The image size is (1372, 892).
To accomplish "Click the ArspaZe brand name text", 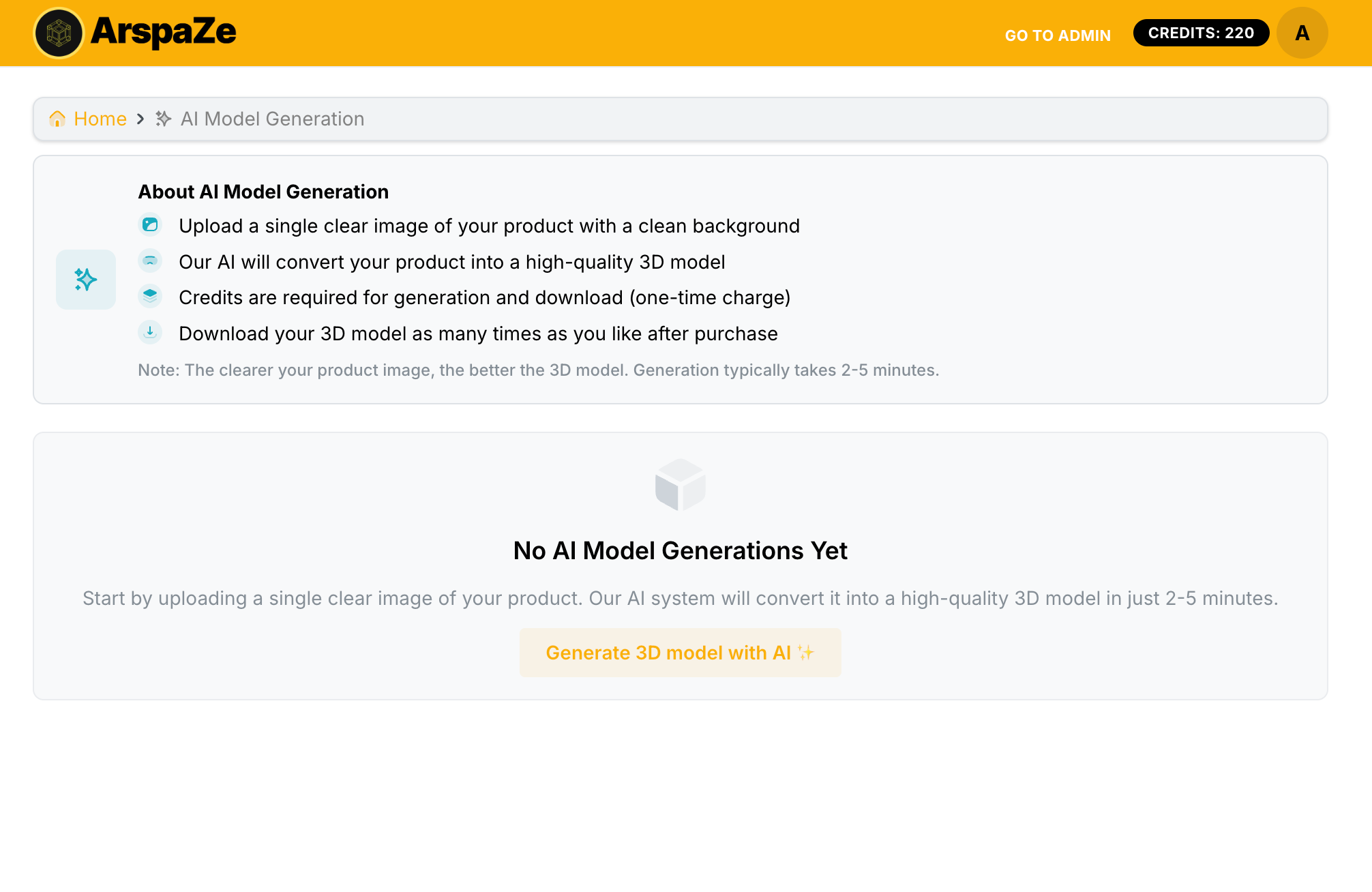I will tap(164, 31).
